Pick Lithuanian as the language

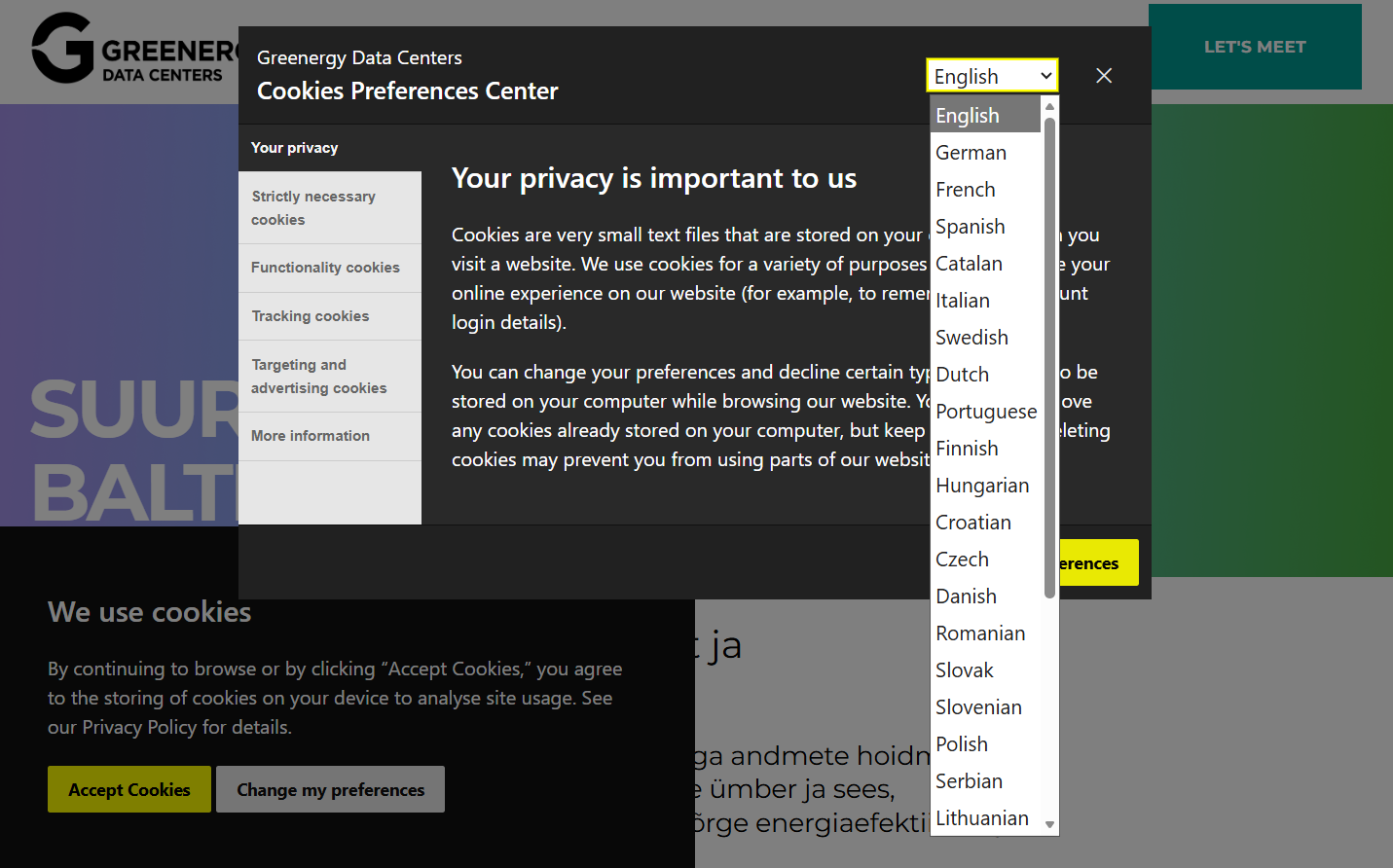[x=986, y=818]
